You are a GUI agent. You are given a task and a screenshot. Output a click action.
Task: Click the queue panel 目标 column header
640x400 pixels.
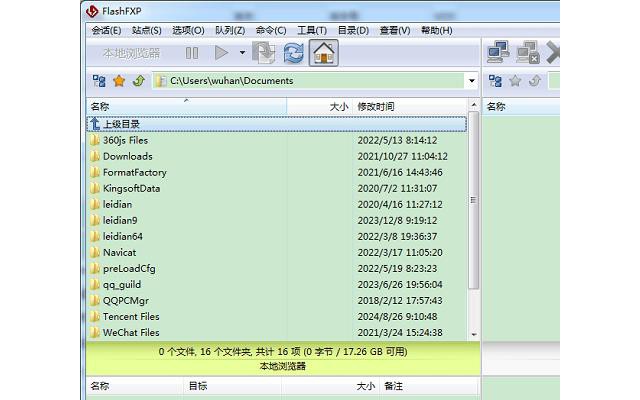[232, 386]
